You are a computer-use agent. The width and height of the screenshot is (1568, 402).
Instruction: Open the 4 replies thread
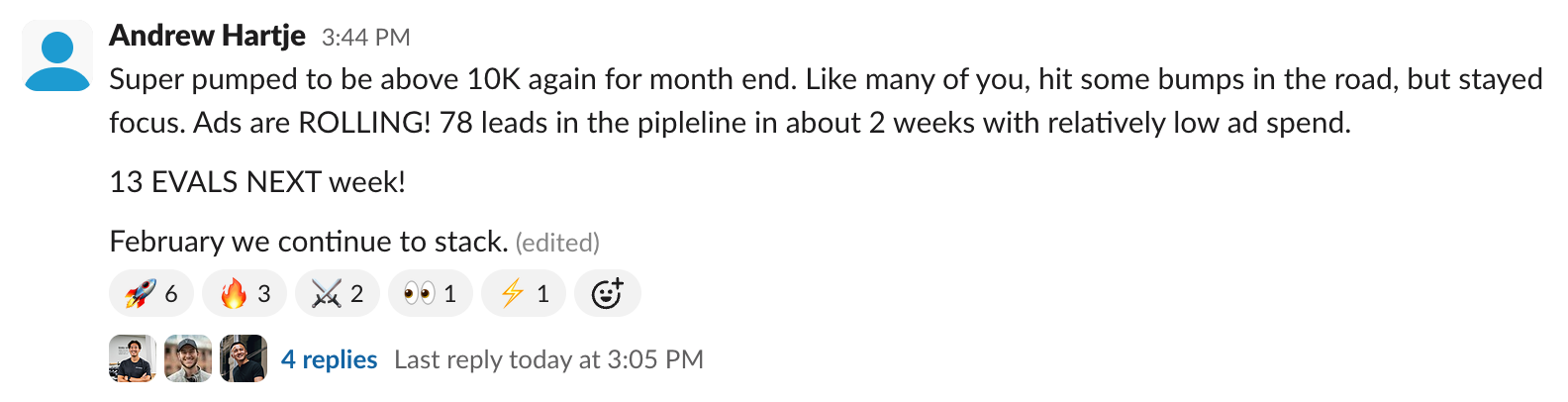(329, 359)
